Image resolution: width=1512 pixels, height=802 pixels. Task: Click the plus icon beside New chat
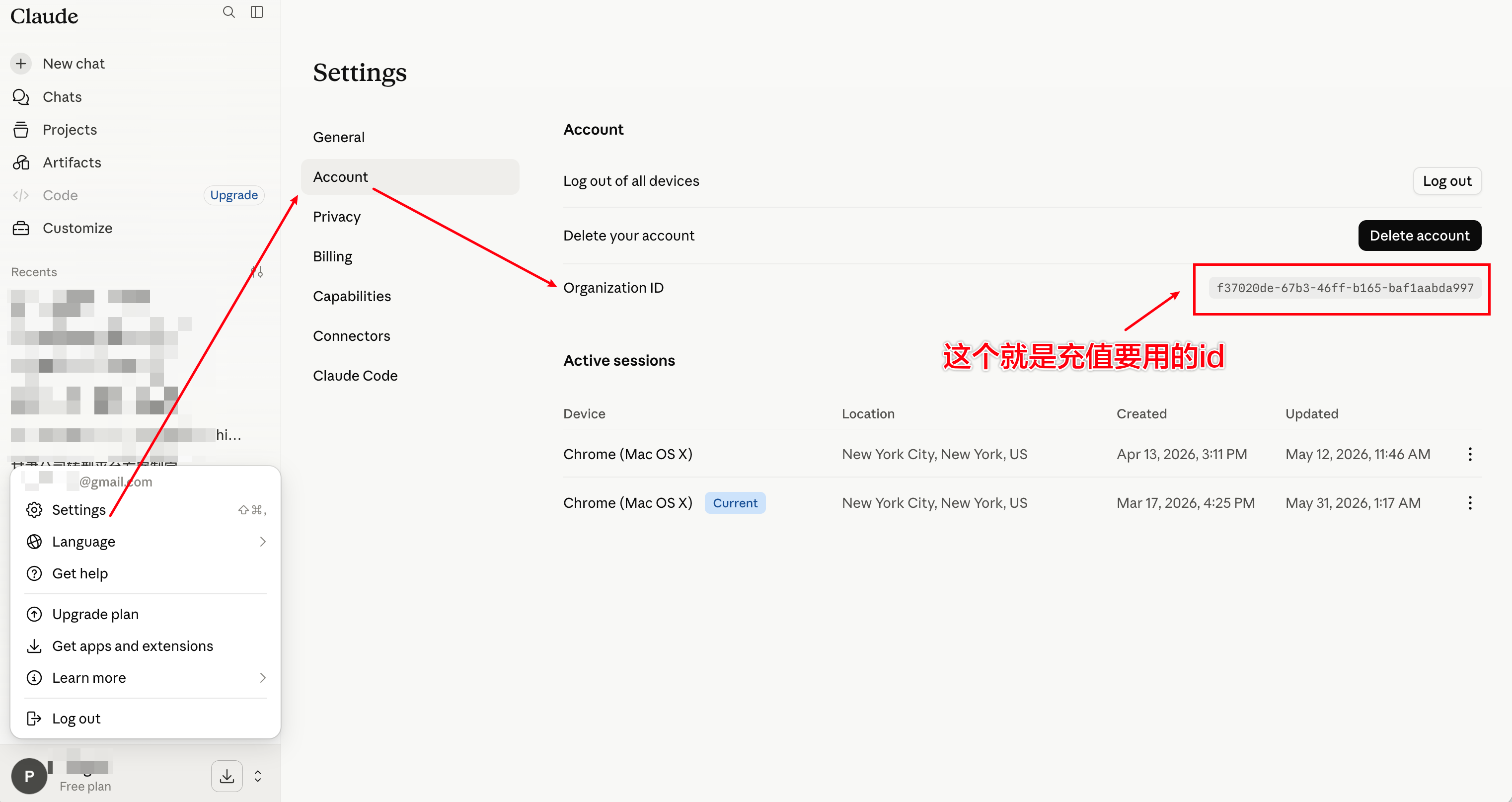coord(21,64)
